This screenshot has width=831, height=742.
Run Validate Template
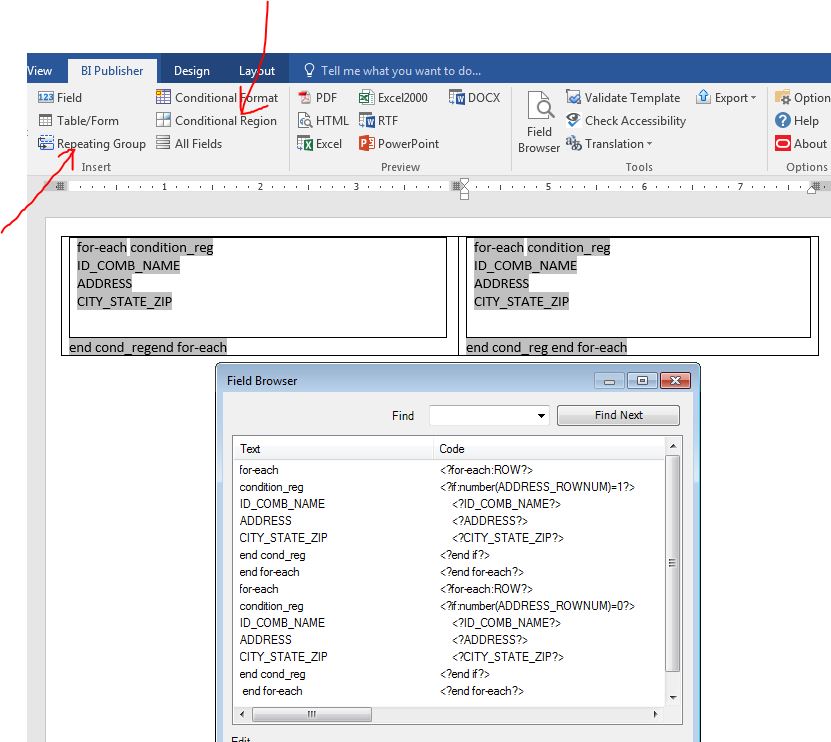click(x=623, y=98)
